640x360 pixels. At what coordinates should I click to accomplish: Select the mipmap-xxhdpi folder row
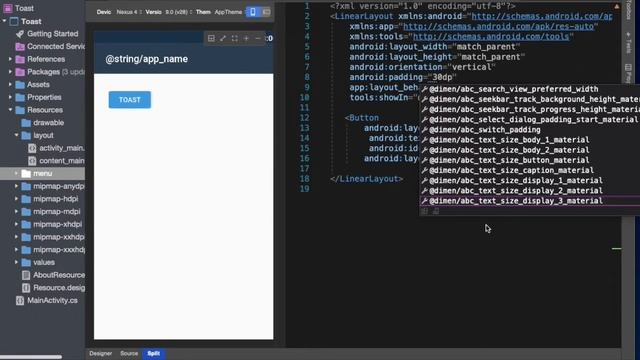(42, 237)
